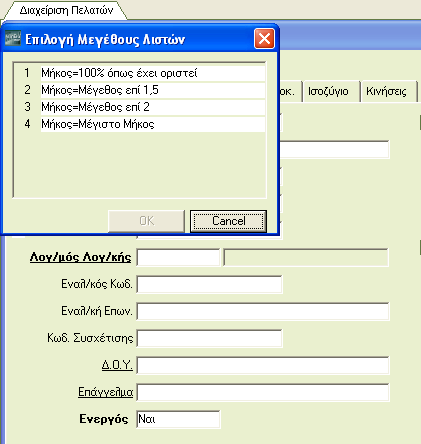Click the disabled OK button
Viewport: 421px width, 444px height.
(146, 221)
